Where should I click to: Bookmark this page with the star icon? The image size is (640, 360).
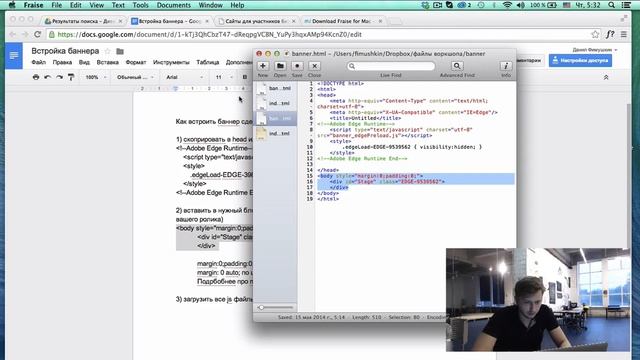click(x=595, y=35)
